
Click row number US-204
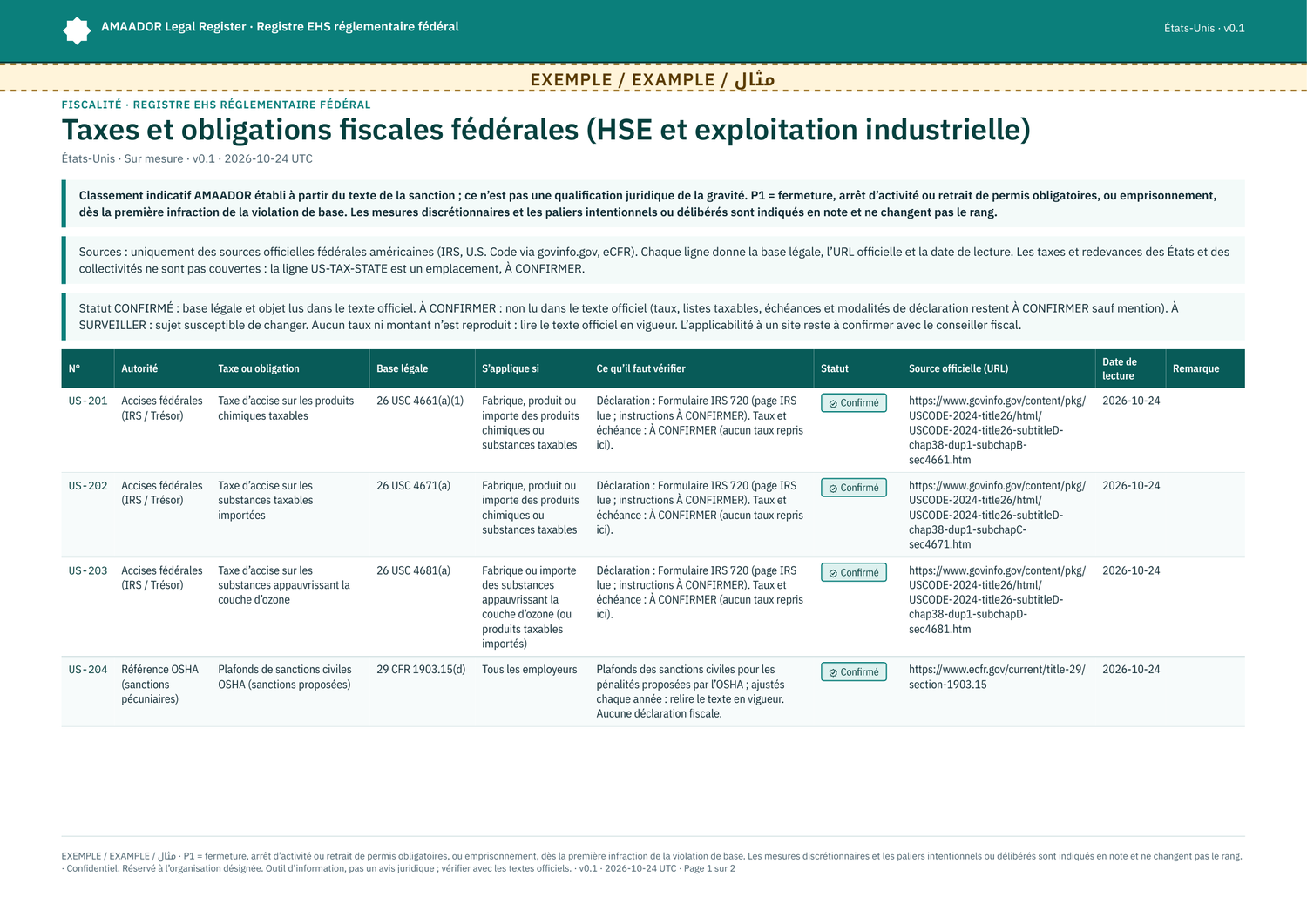tap(88, 670)
